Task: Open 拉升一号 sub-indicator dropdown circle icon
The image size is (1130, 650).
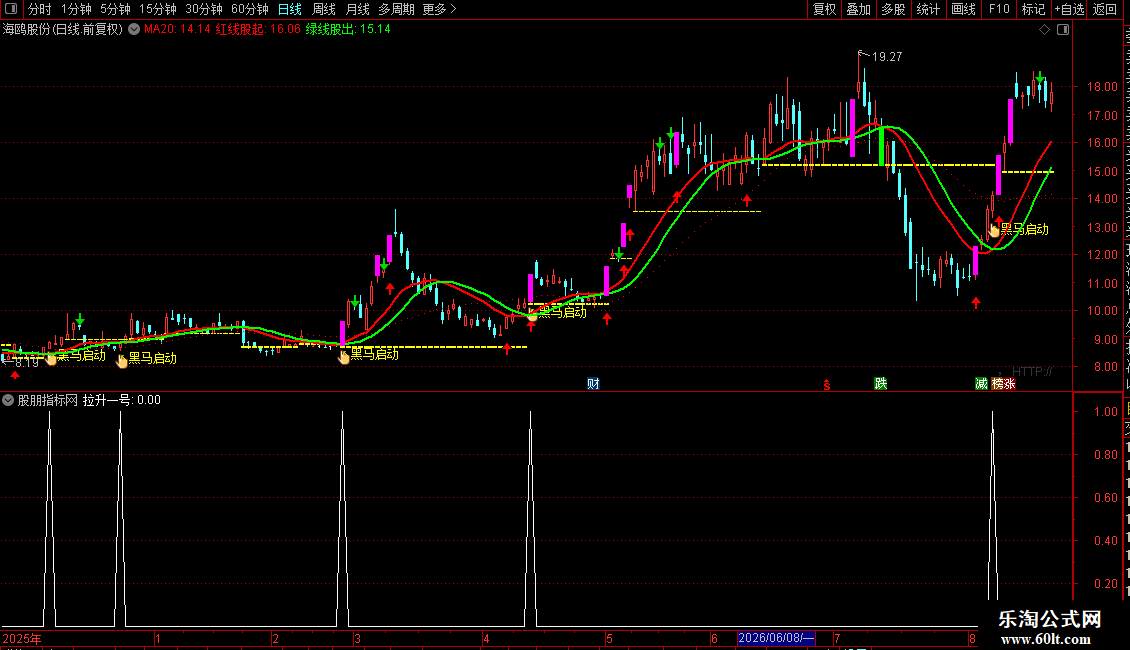Action: tap(8, 400)
